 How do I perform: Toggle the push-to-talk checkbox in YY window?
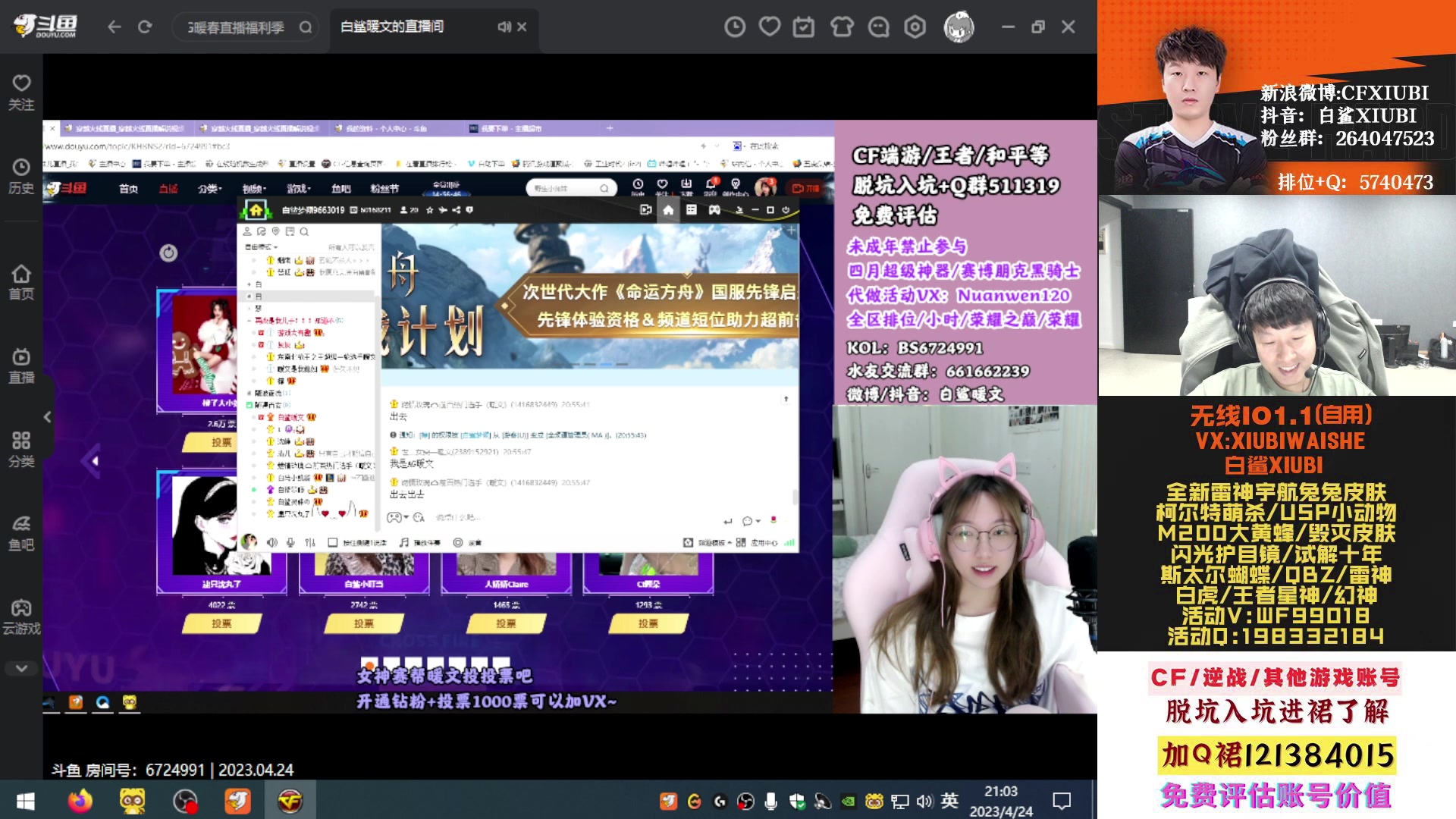pyautogui.click(x=332, y=542)
